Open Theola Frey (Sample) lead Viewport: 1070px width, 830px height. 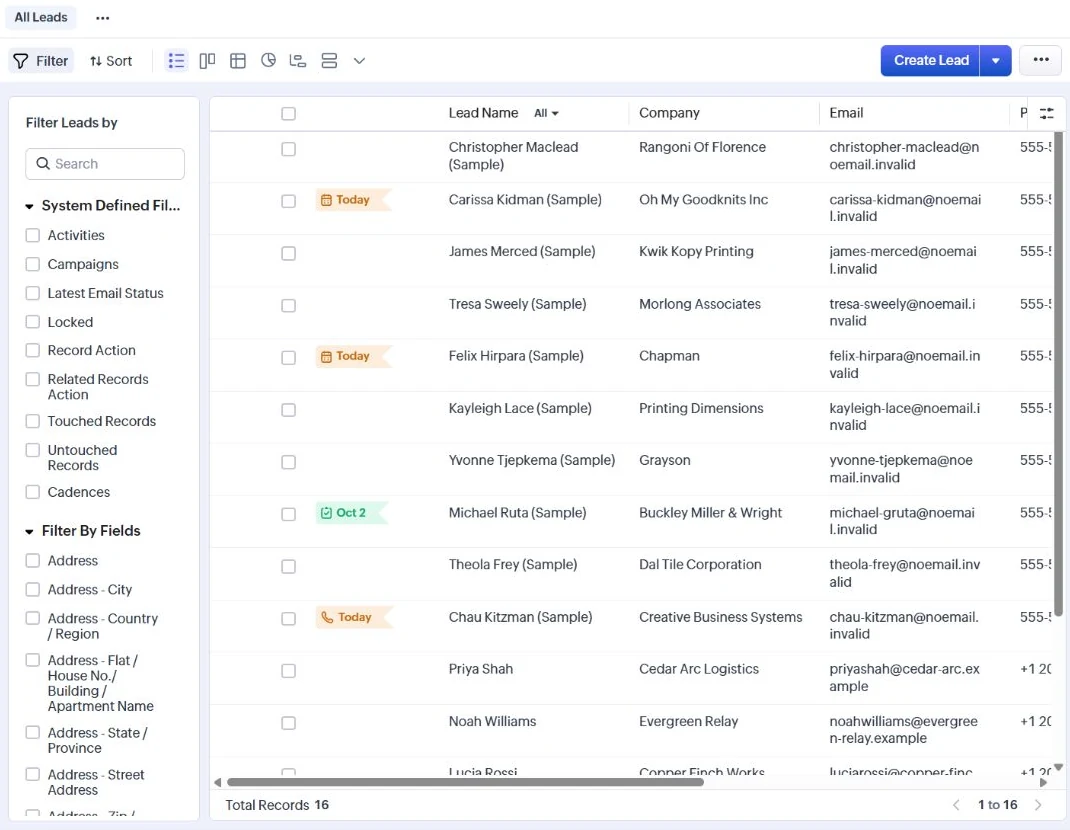coord(512,565)
